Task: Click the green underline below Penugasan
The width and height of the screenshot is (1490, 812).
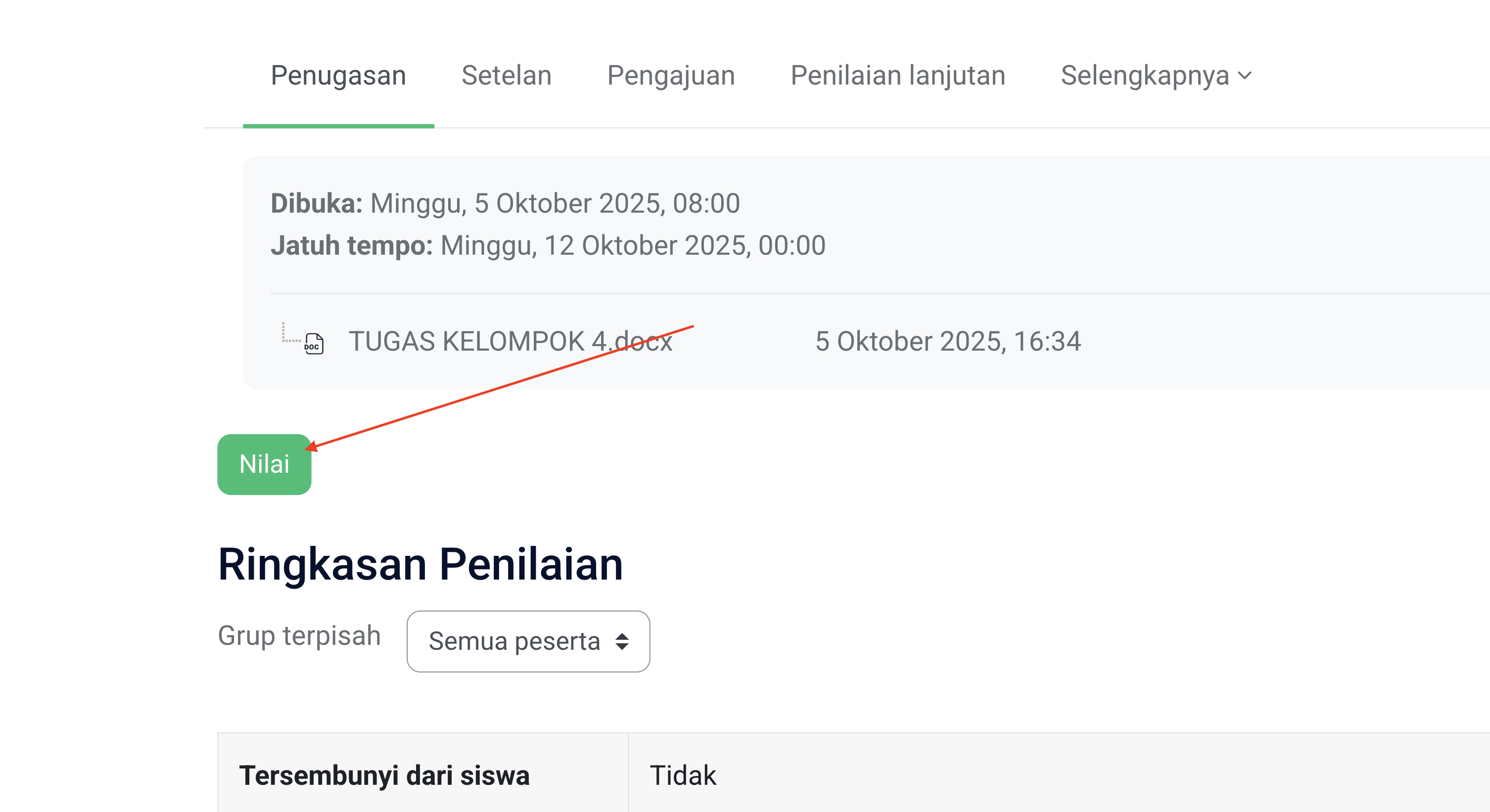Action: point(338,126)
